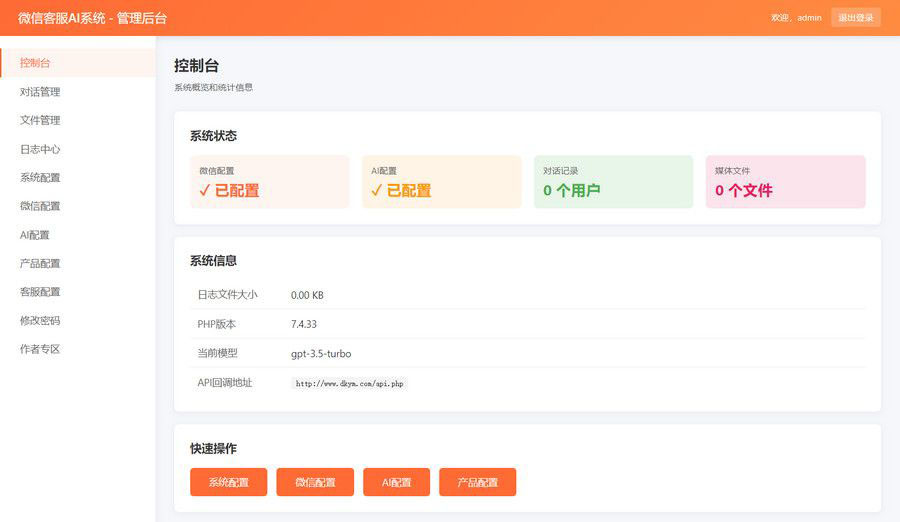The width and height of the screenshot is (900, 522).
Task: Open 控制台 in the sidebar
Action: 36,63
